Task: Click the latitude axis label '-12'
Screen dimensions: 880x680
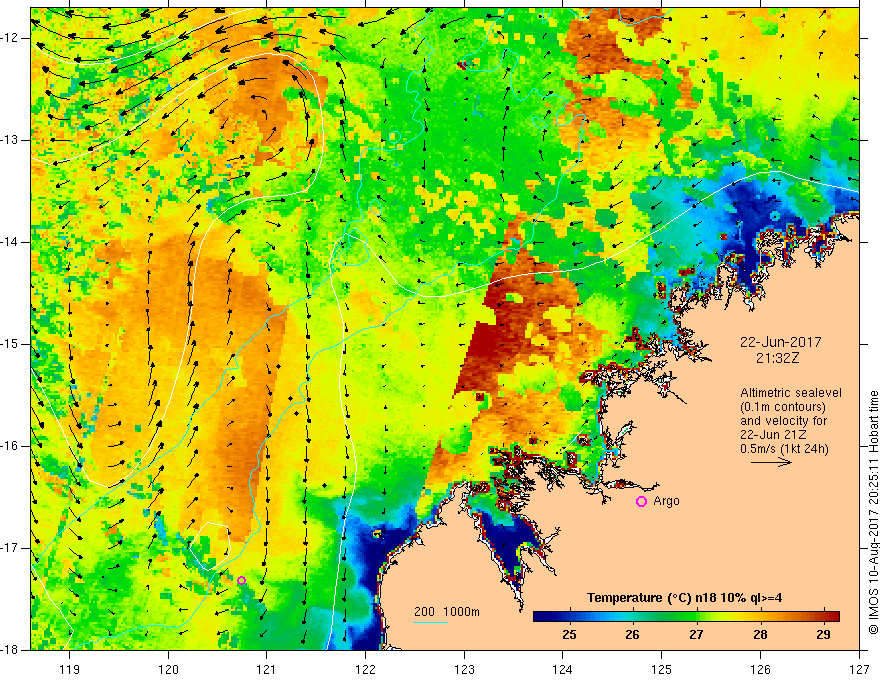Action: coord(10,38)
